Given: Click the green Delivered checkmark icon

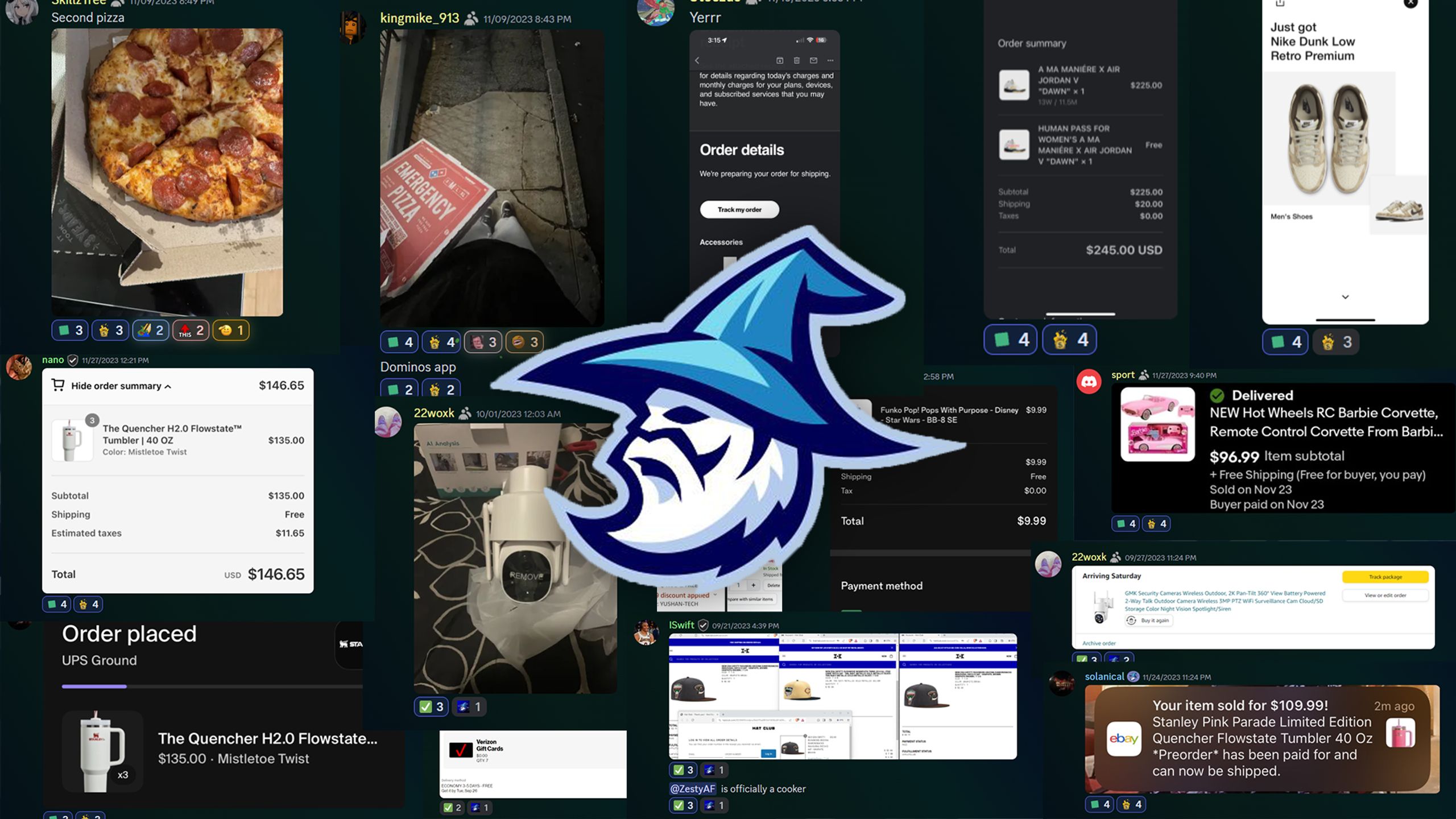Looking at the screenshot, I should click(x=1217, y=395).
